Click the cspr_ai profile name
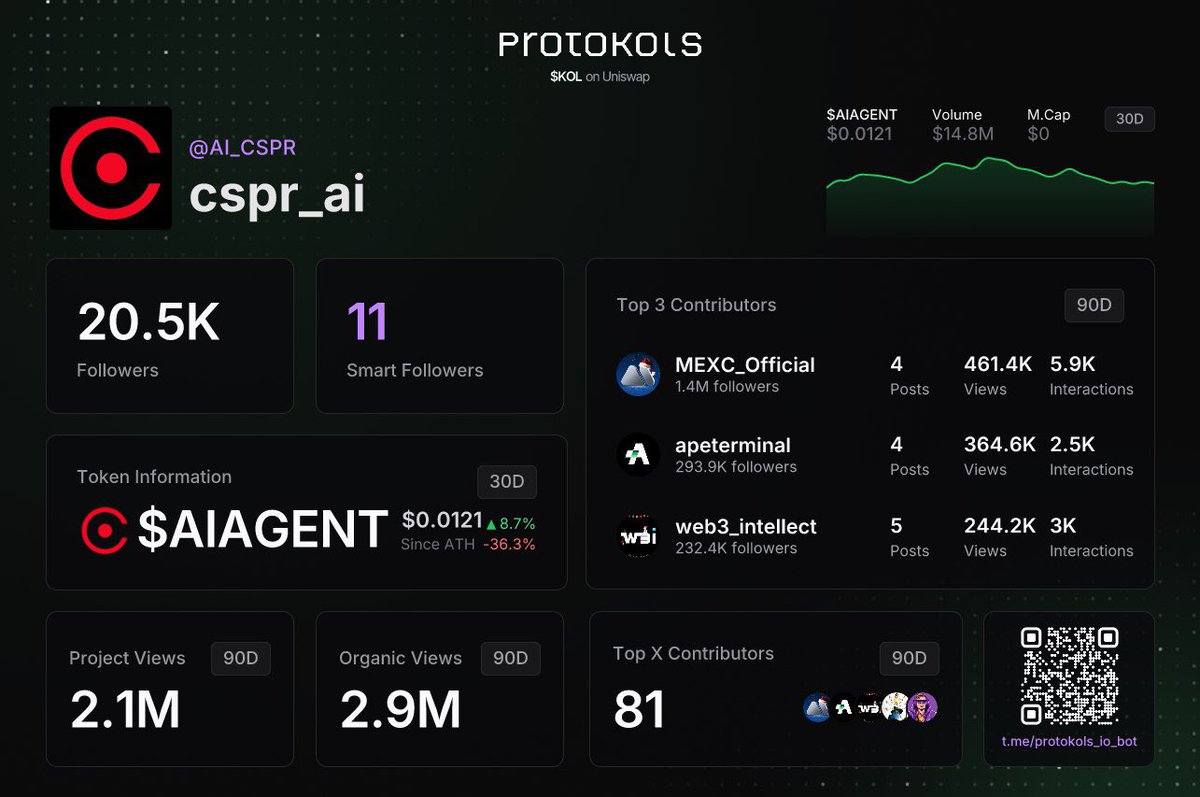1200x797 pixels. [x=277, y=196]
